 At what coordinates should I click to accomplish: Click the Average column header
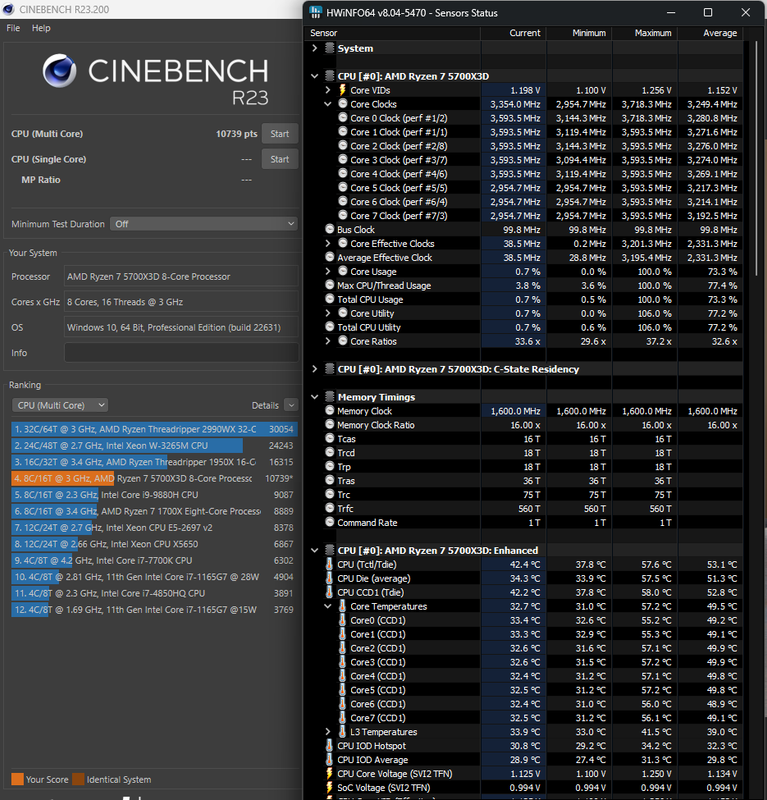coord(710,33)
